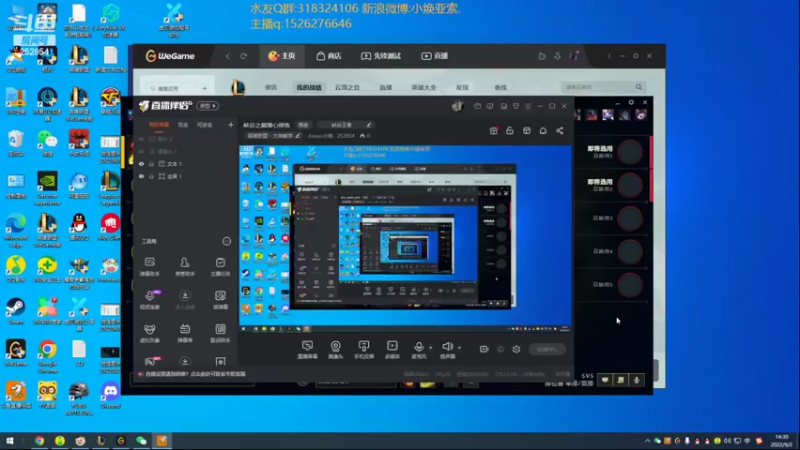
Task: Open the 弹幕秀 tool
Action: (185, 333)
